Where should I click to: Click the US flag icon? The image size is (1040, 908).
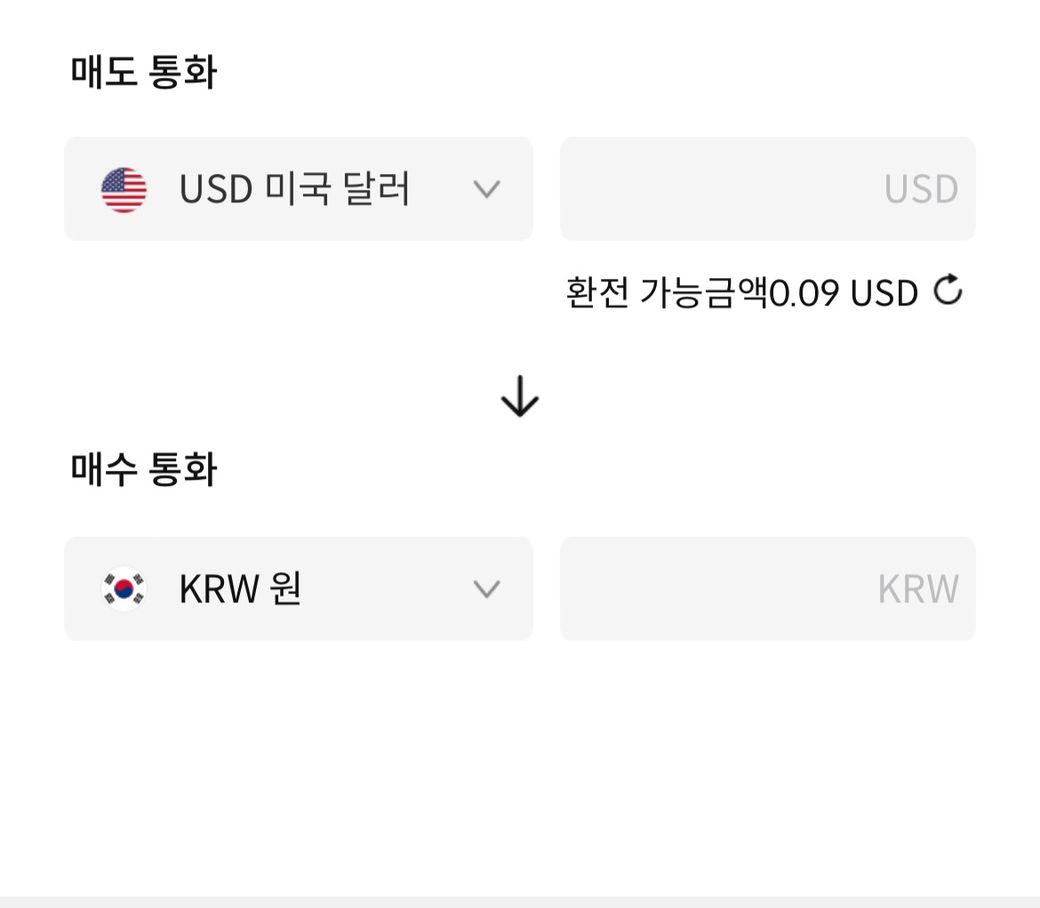pyautogui.click(x=124, y=189)
